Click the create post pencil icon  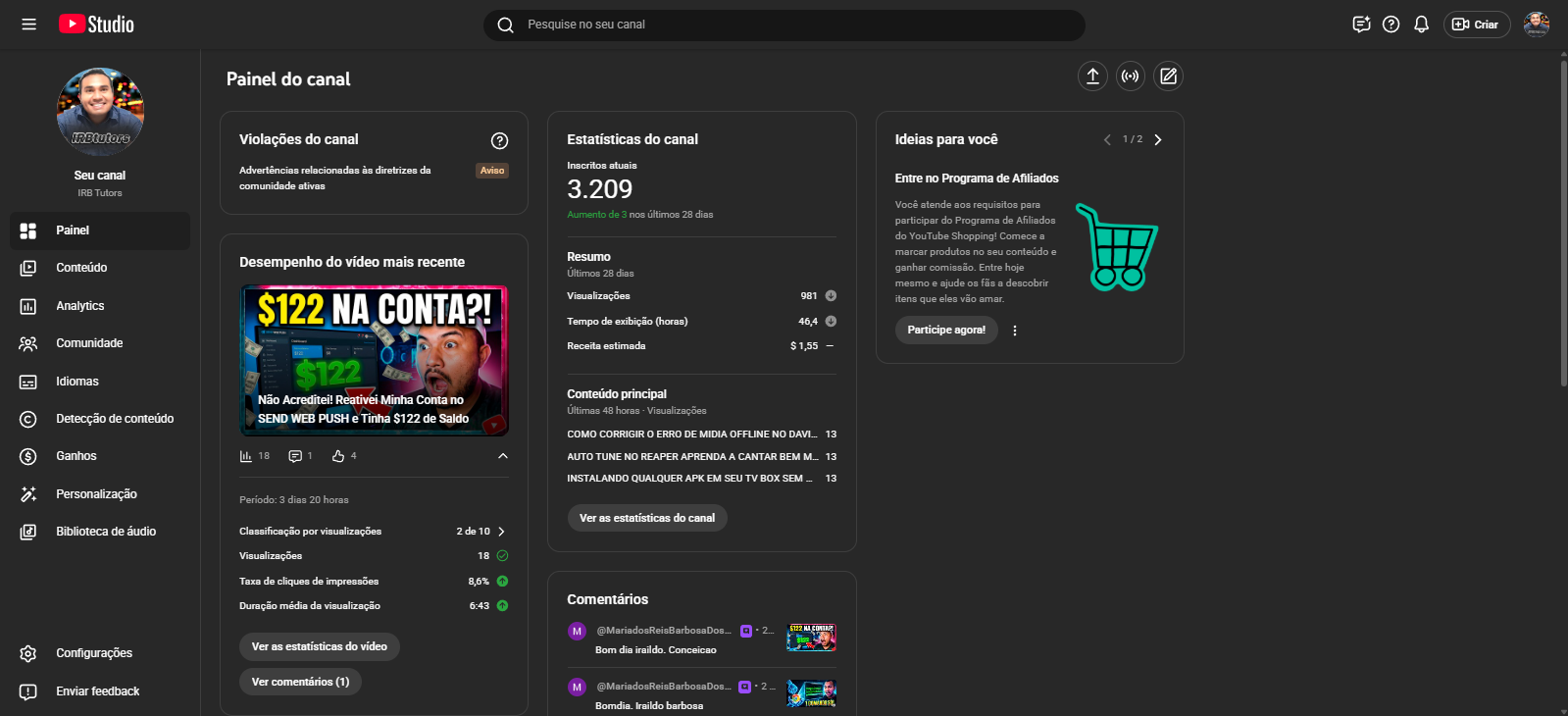1168,77
